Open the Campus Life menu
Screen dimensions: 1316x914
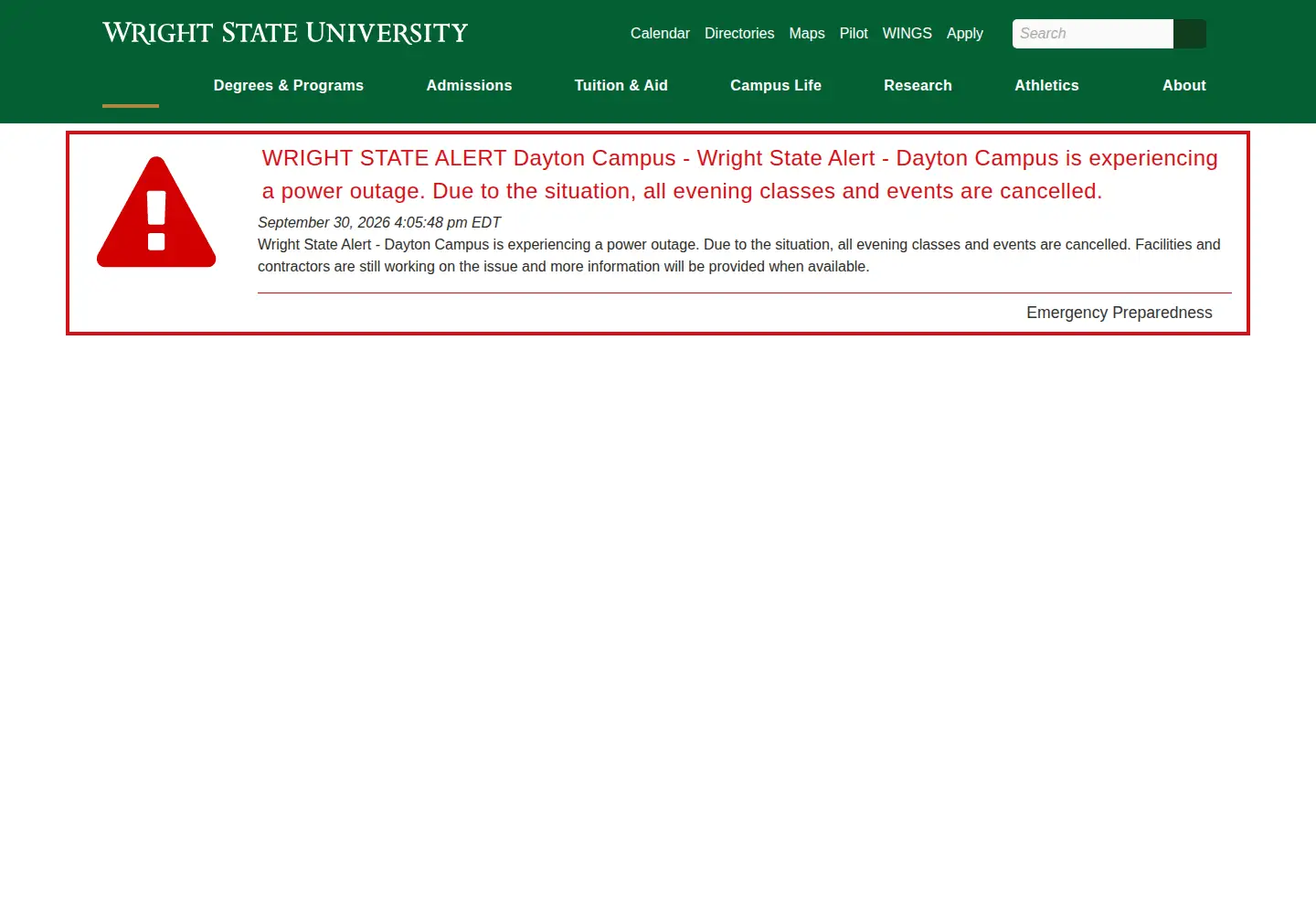[776, 85]
